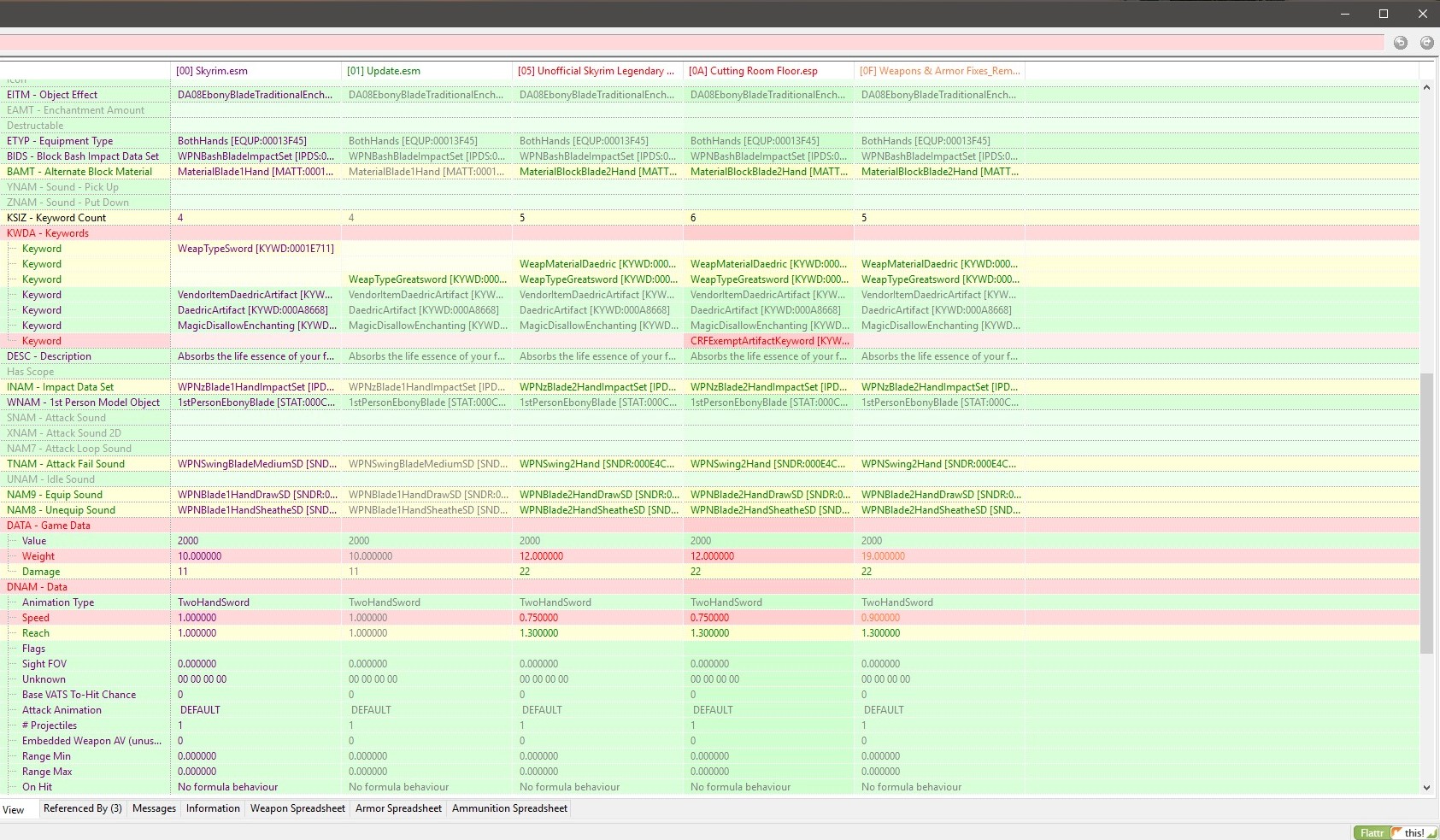Click 10.000000 weight in the Skyrim.esm column

click(199, 556)
